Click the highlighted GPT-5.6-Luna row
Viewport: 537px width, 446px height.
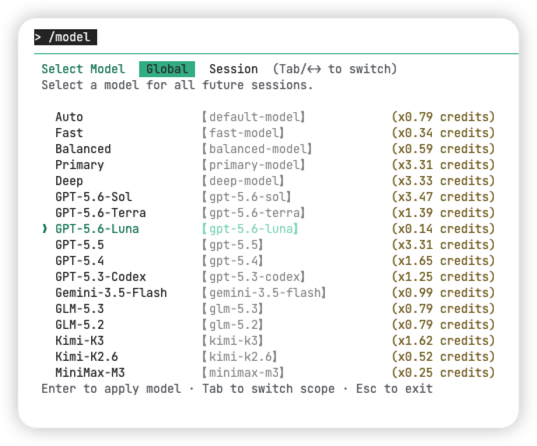coord(268,229)
